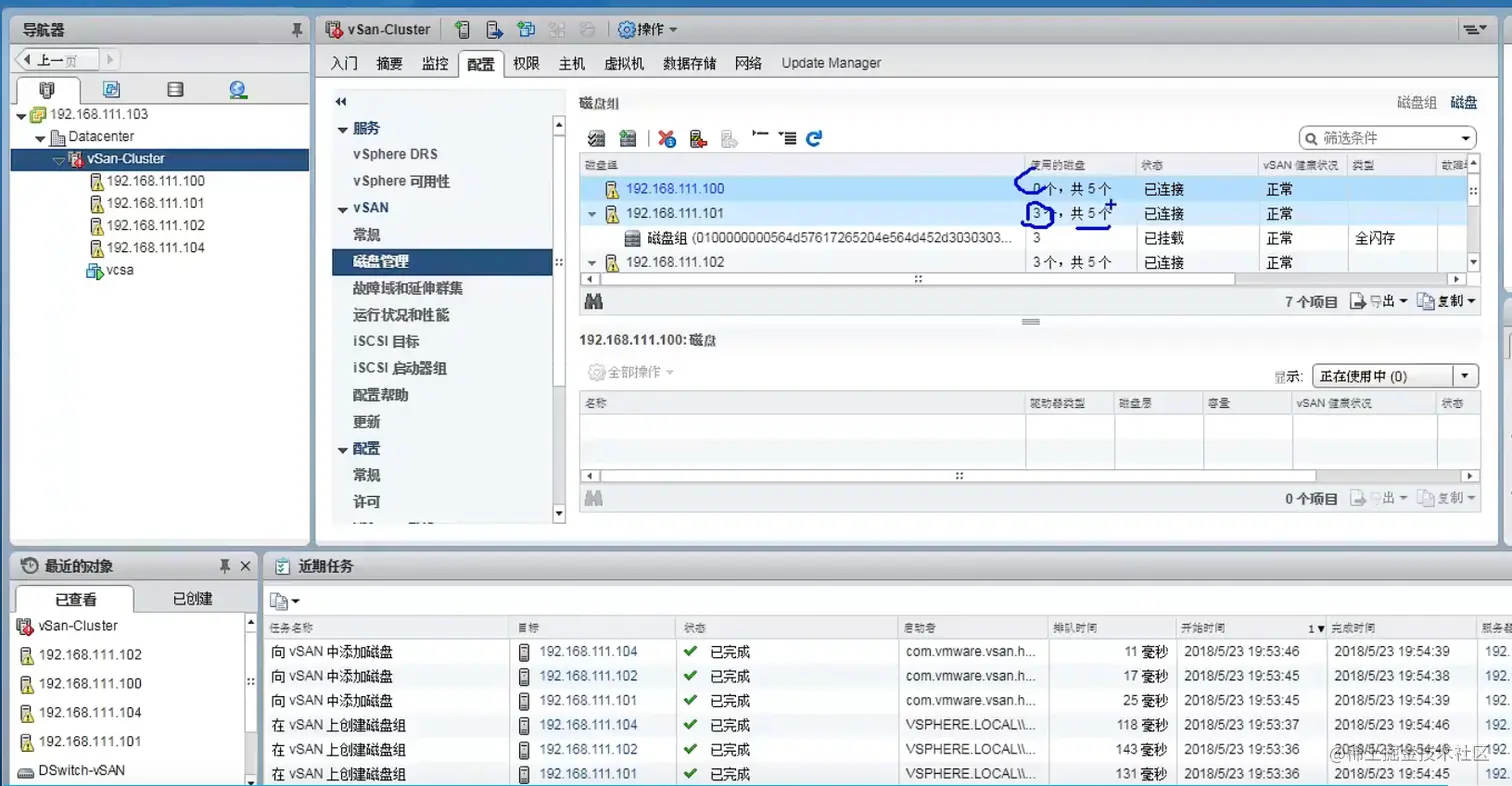Open the 导出 export menu in upper table
1512x786 pixels.
tap(1380, 301)
